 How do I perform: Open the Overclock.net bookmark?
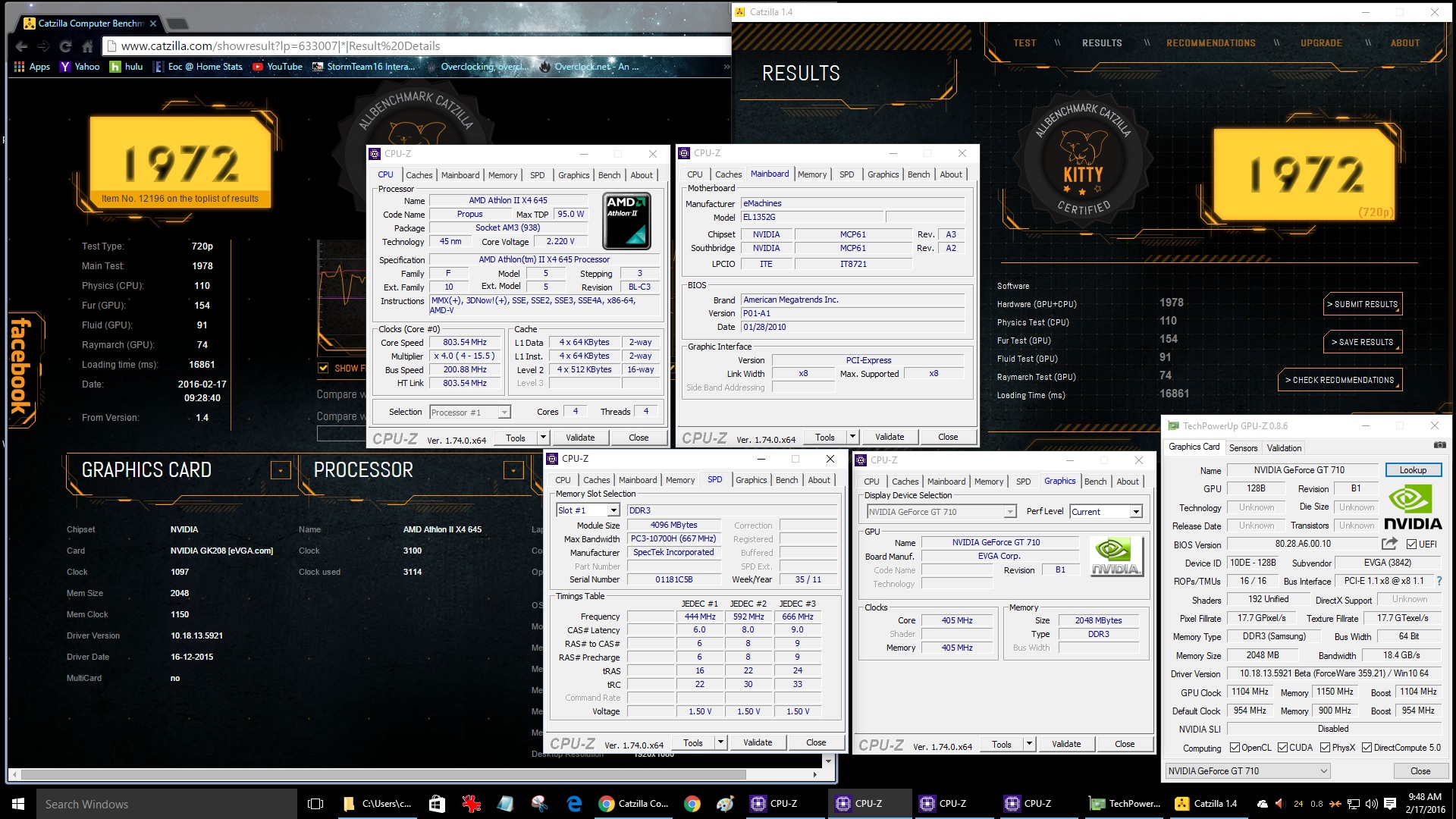tap(588, 67)
